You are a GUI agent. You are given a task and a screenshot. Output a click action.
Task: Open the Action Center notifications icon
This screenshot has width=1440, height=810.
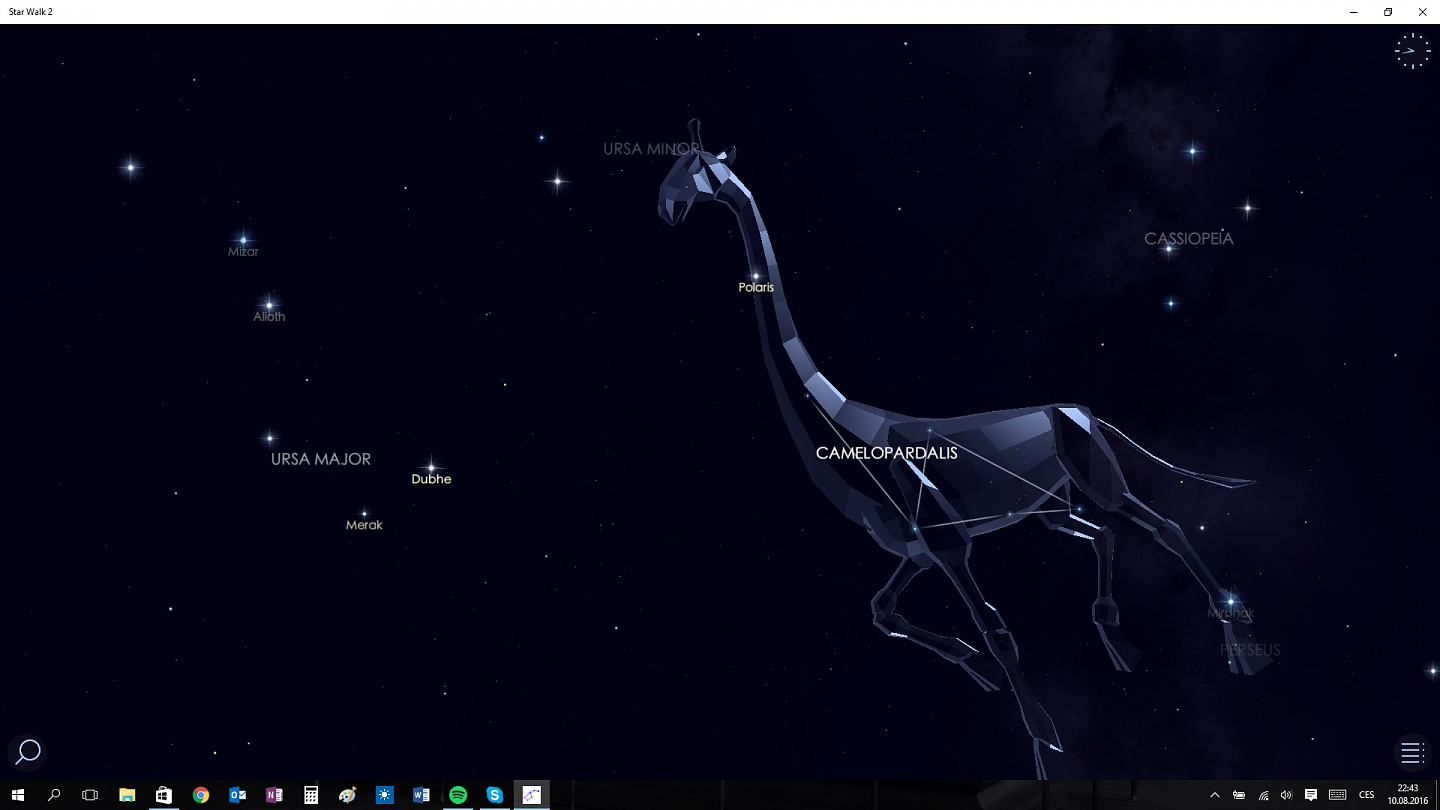click(x=1311, y=795)
